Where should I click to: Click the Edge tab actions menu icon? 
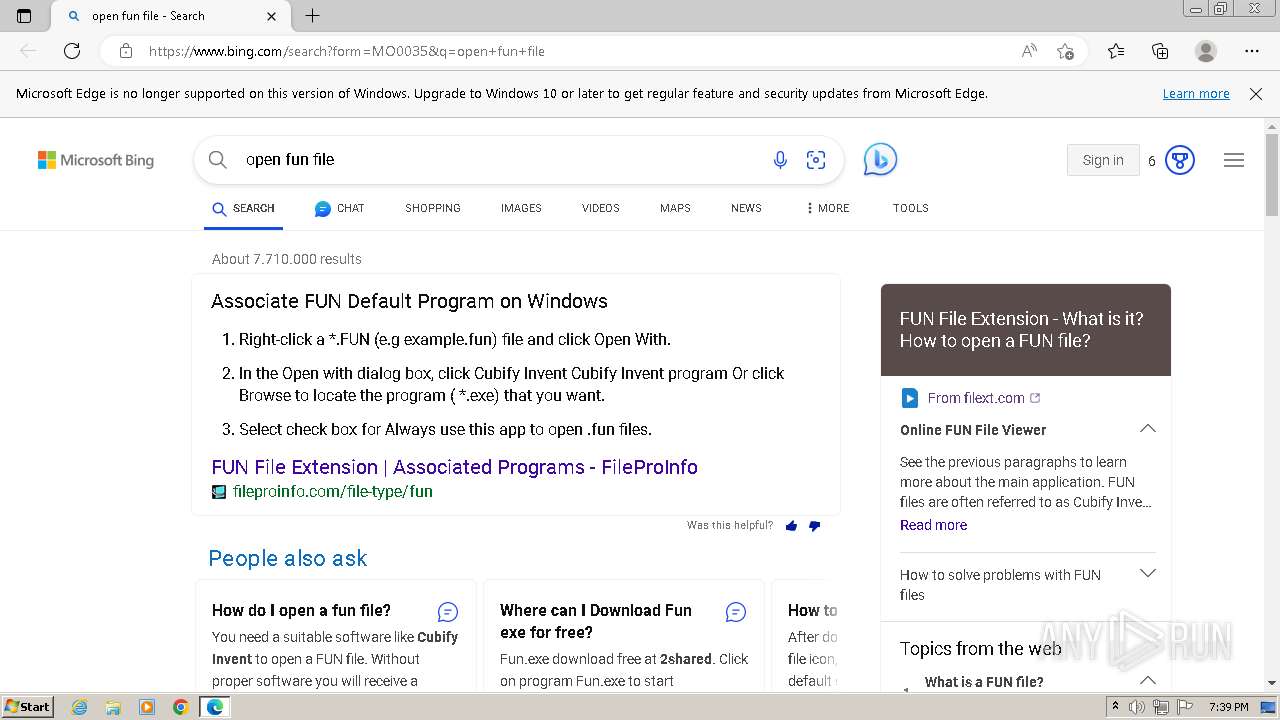tap(24, 16)
